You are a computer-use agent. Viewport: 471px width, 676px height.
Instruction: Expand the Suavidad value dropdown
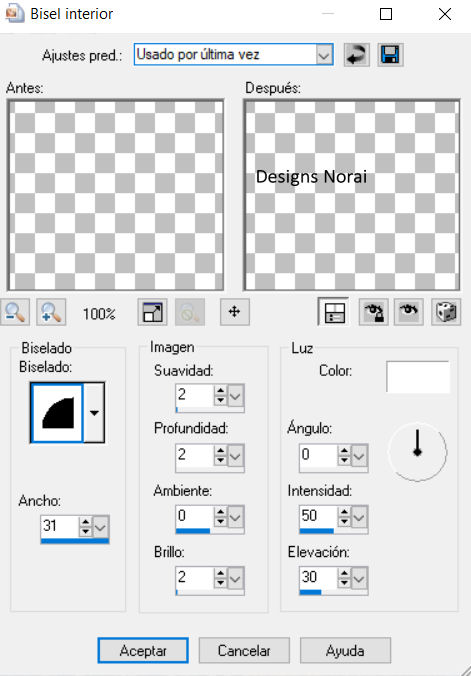point(236,395)
